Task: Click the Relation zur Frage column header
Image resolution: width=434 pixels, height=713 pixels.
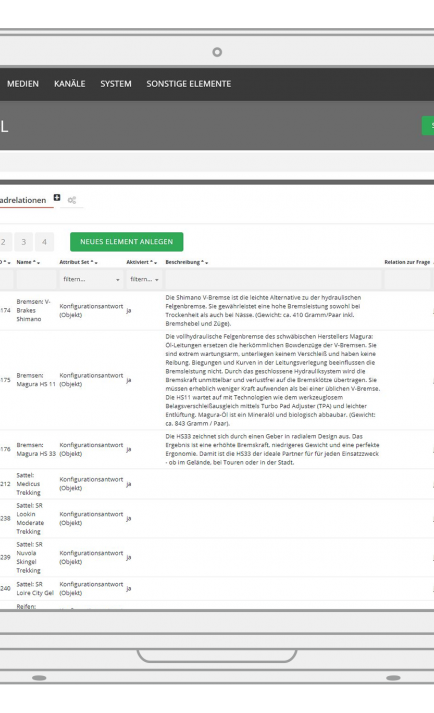Action: (x=407, y=262)
